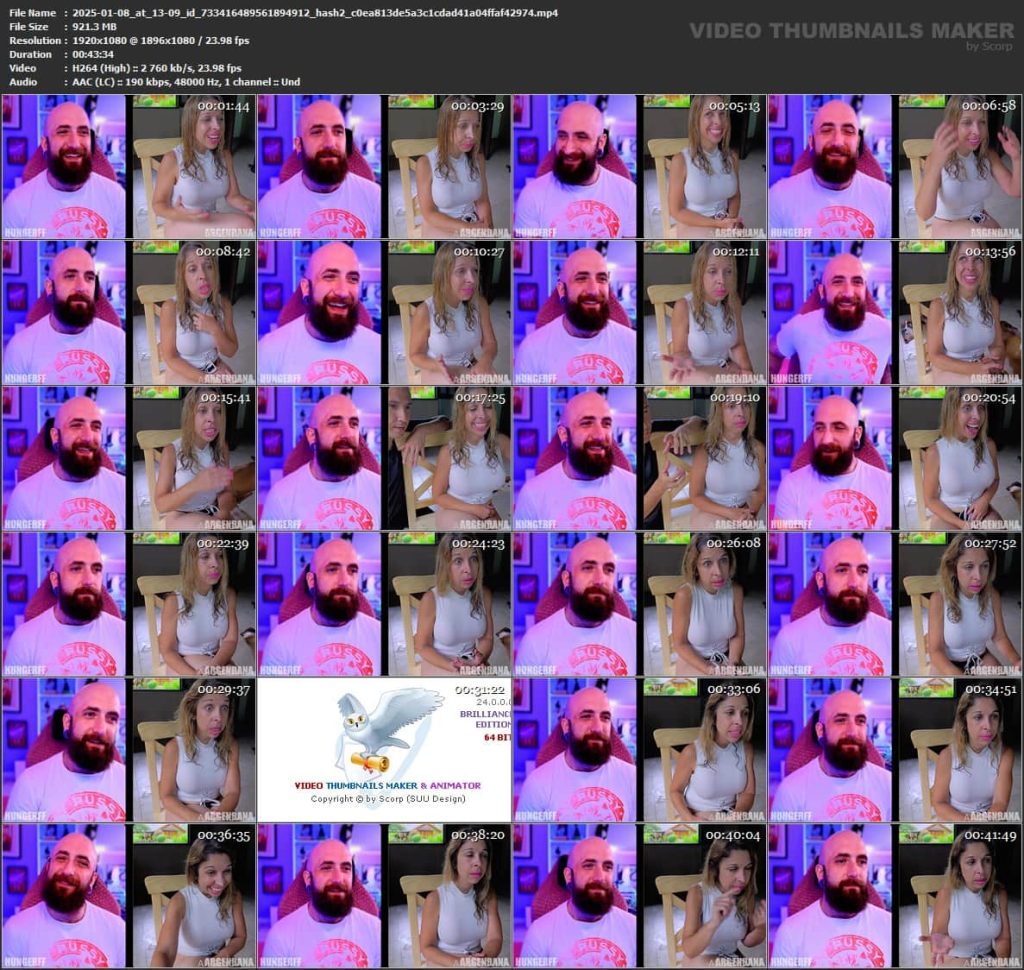Open the thumbnail at 00:08:42
Viewport: 1024px width, 970px height.
[x=129, y=312]
